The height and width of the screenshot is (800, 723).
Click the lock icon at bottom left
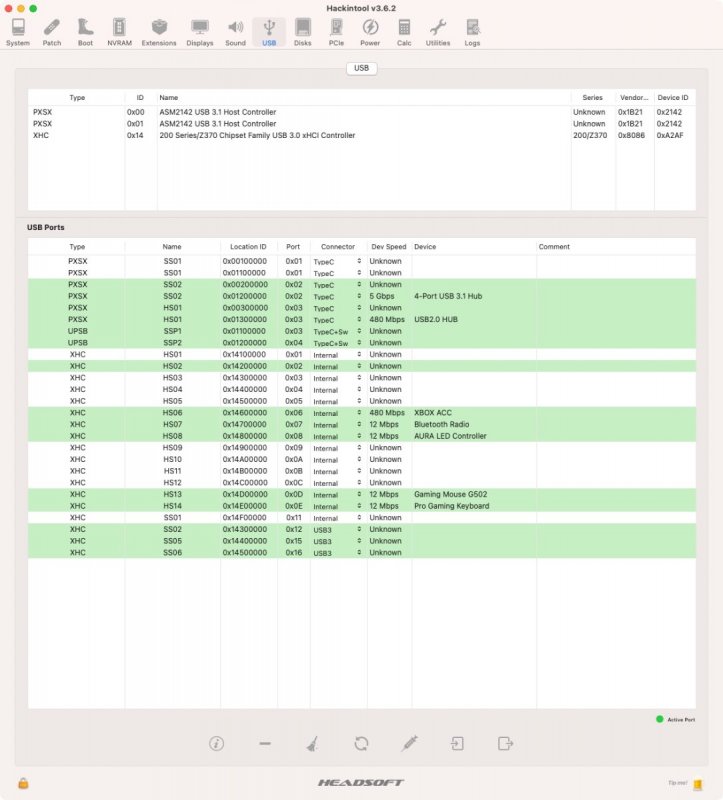[23, 783]
